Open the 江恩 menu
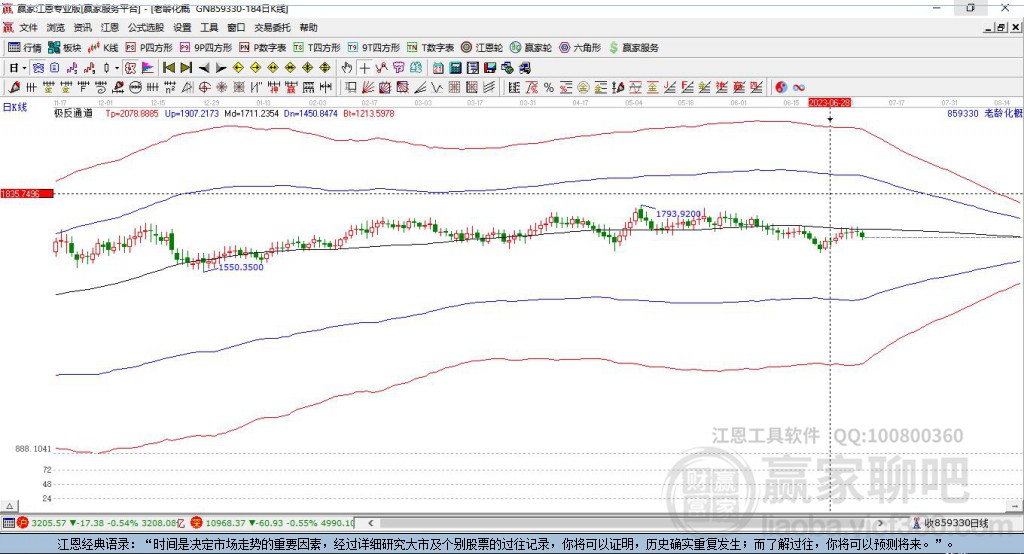The width and height of the screenshot is (1024, 554). [x=110, y=27]
